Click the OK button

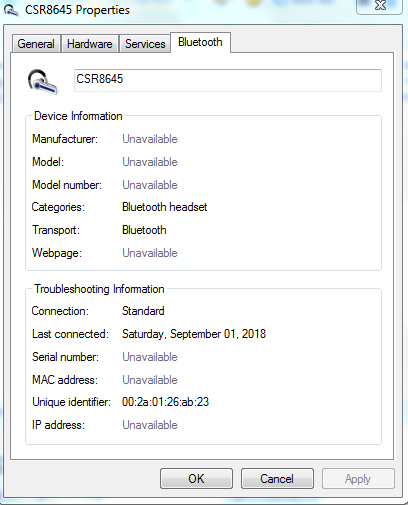pos(196,479)
